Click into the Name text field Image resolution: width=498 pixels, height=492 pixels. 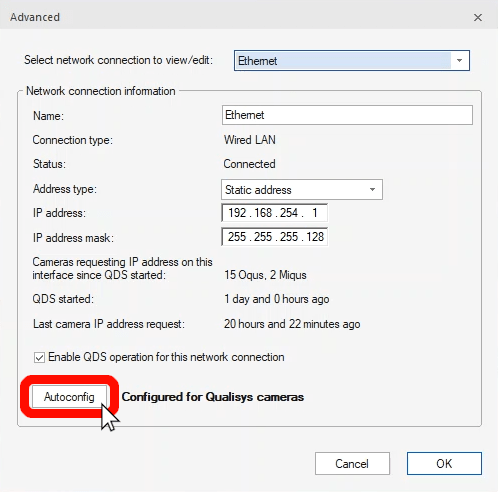point(347,115)
